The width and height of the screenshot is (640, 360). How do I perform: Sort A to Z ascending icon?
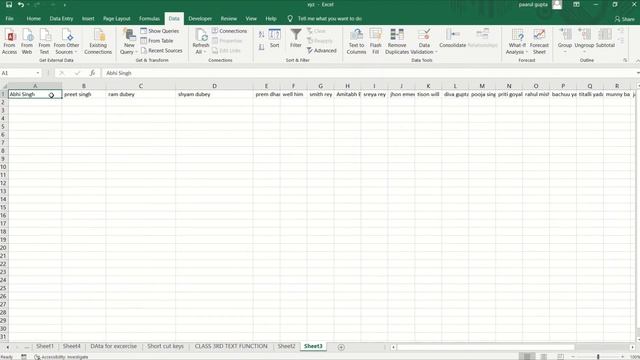click(262, 35)
